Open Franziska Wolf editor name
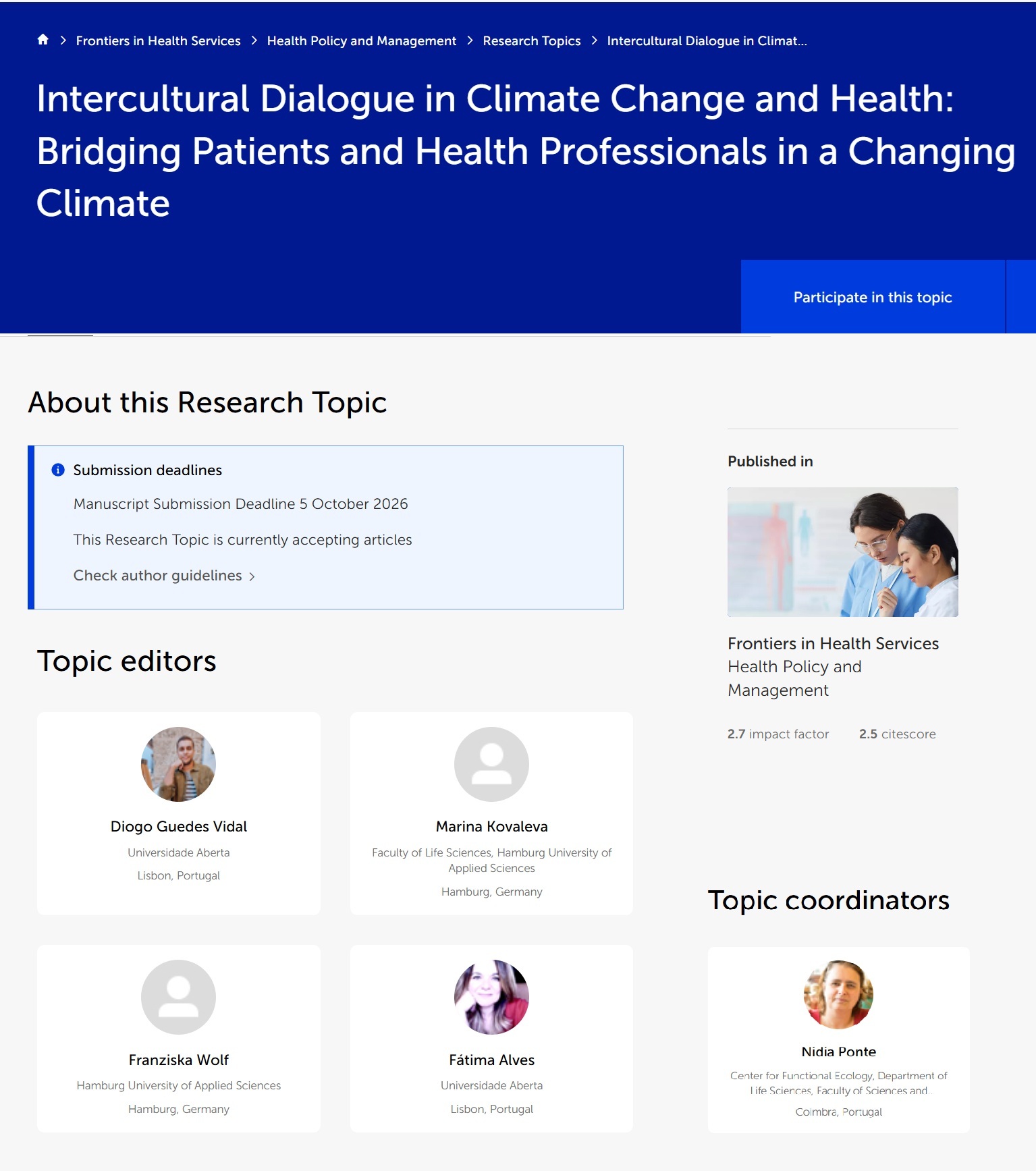 pyautogui.click(x=178, y=1060)
